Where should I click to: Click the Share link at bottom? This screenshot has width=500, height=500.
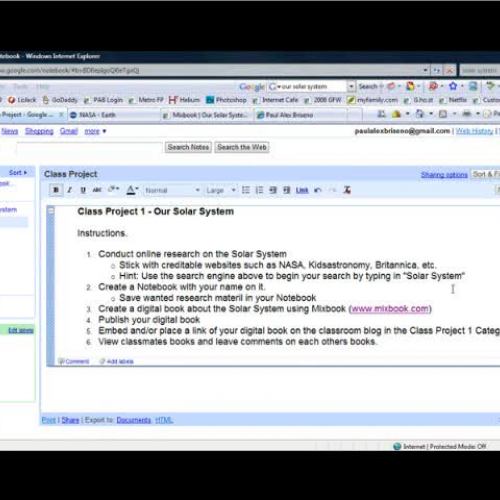(70, 420)
